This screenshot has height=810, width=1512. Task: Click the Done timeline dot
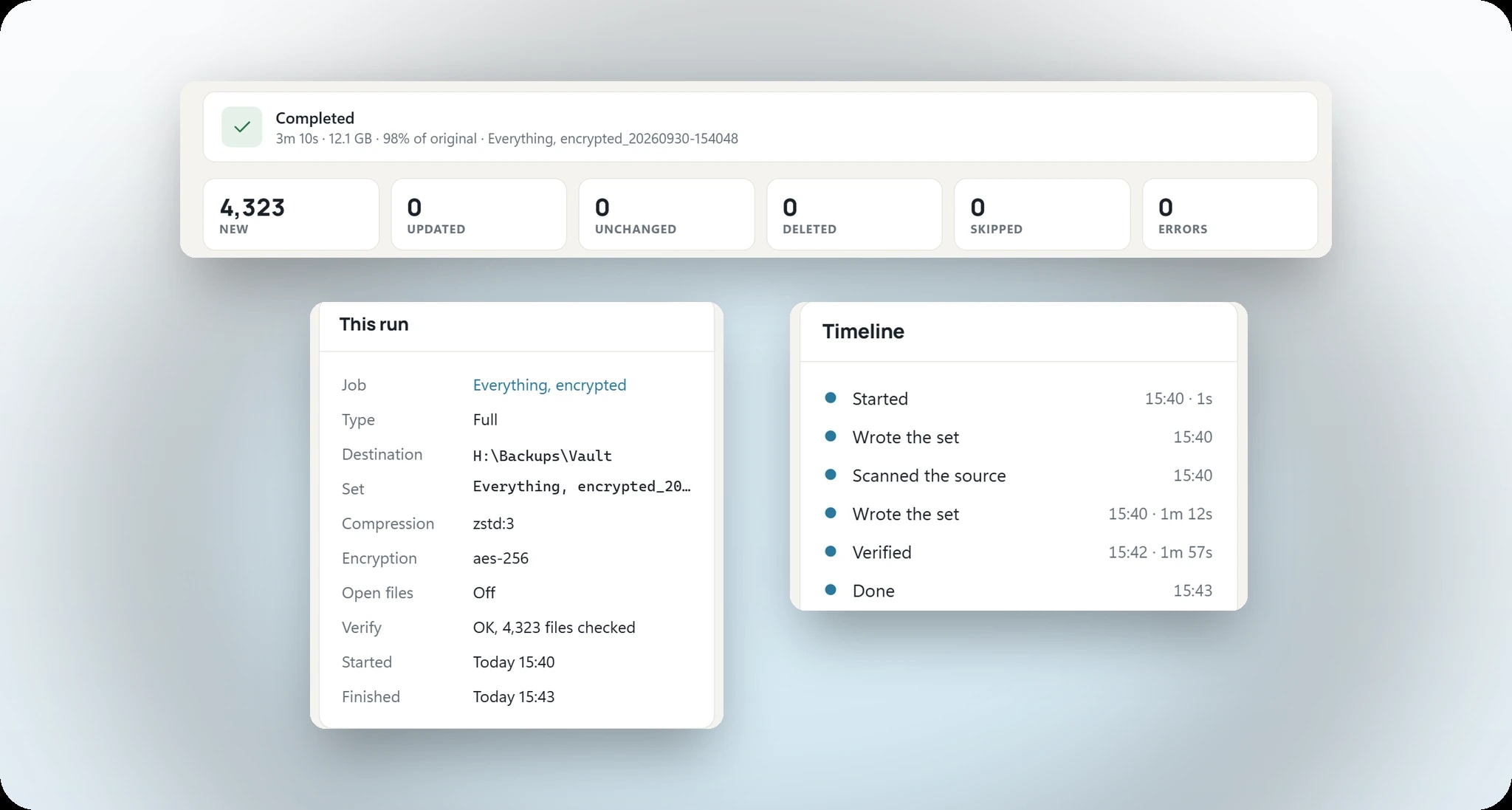(831, 590)
